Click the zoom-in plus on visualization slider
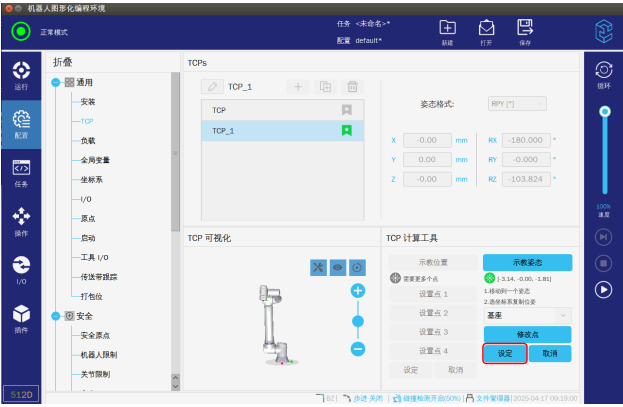623x407 pixels. click(358, 290)
